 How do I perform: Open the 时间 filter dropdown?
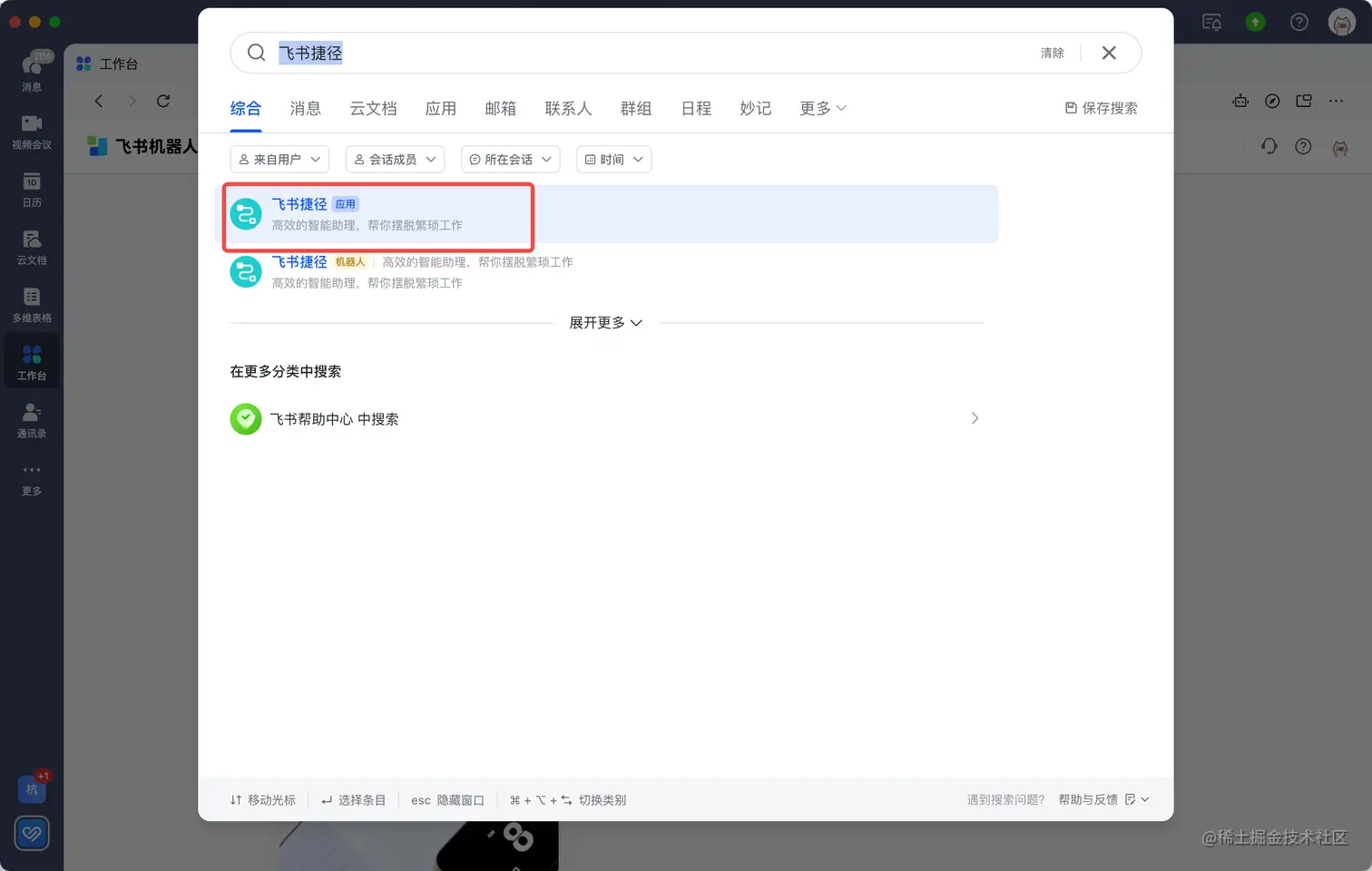pos(614,160)
